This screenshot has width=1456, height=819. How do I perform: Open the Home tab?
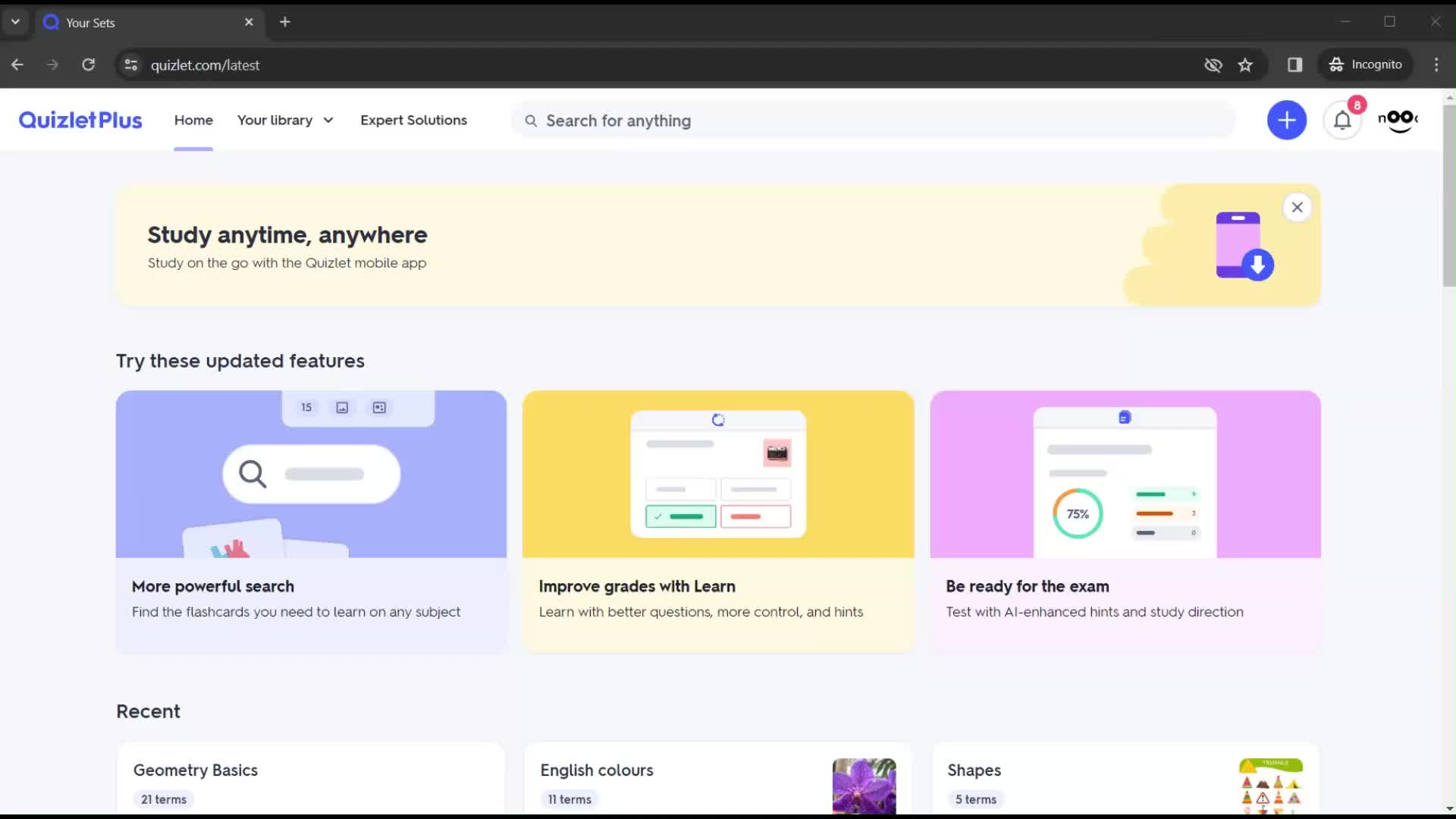[x=193, y=120]
